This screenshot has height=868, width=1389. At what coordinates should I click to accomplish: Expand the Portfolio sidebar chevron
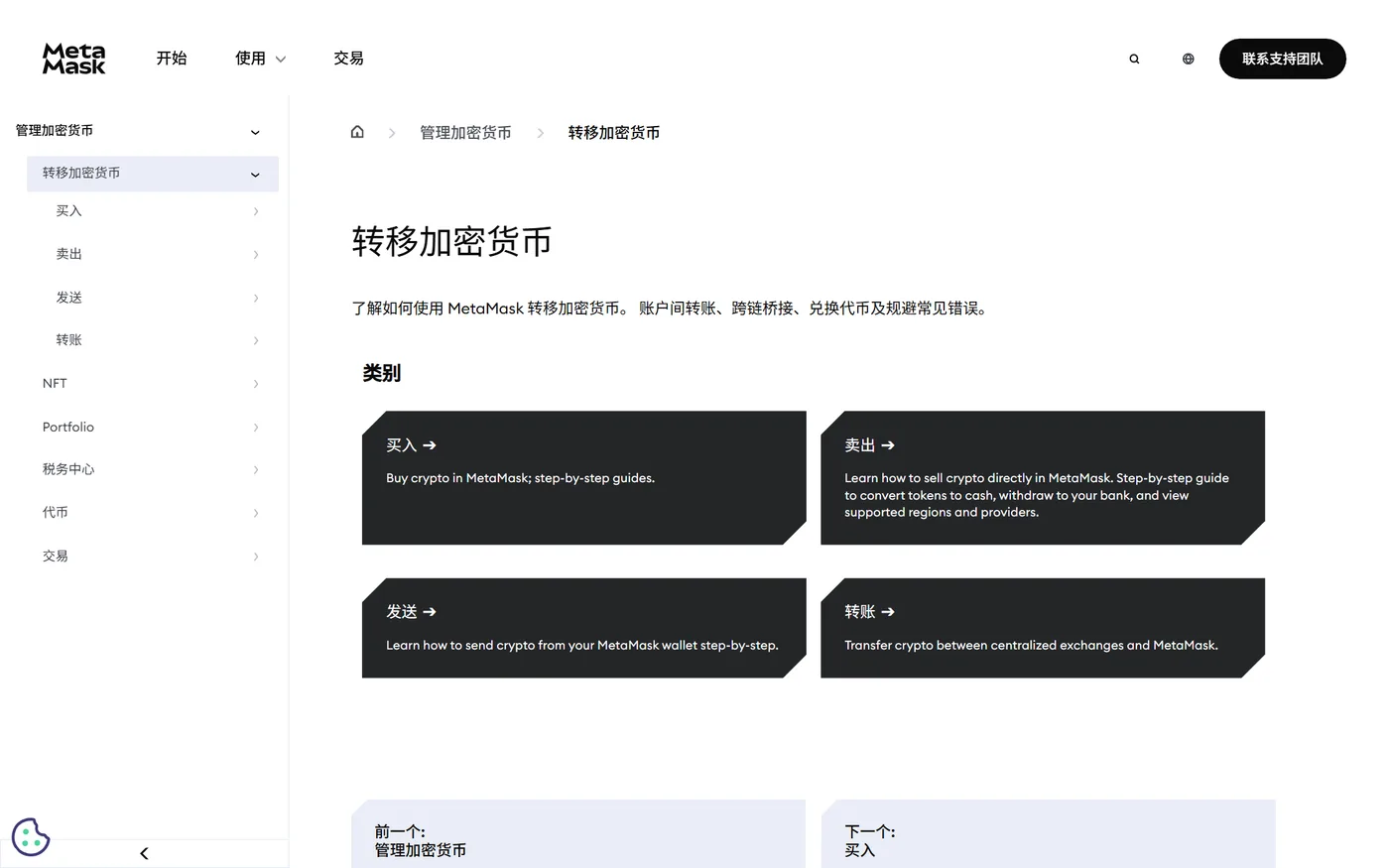click(x=256, y=428)
